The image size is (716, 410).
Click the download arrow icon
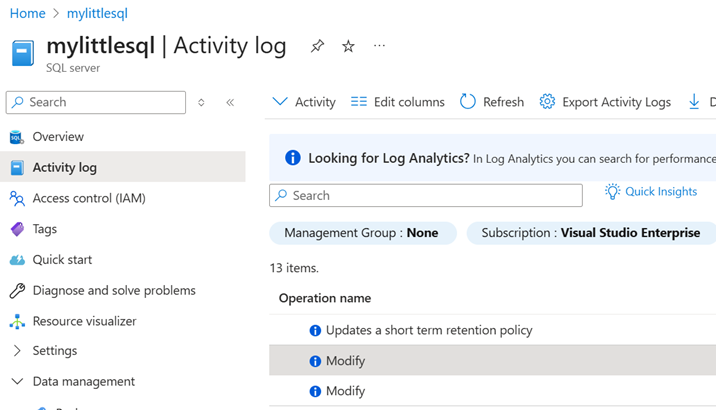coord(694,102)
